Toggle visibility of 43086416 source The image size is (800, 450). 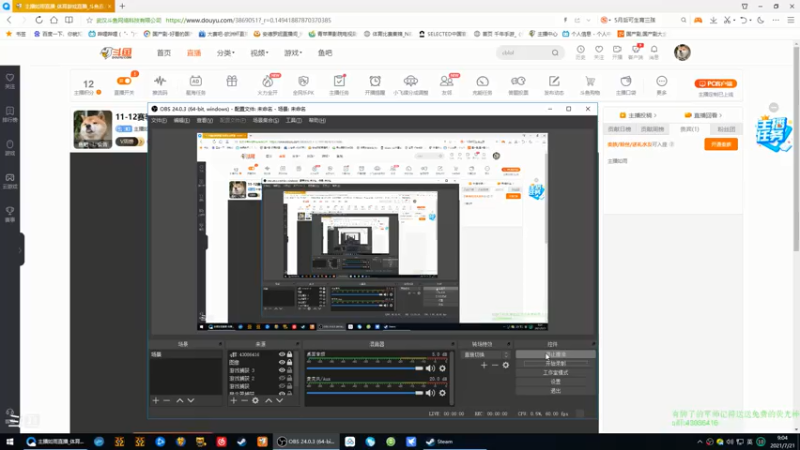[282, 354]
